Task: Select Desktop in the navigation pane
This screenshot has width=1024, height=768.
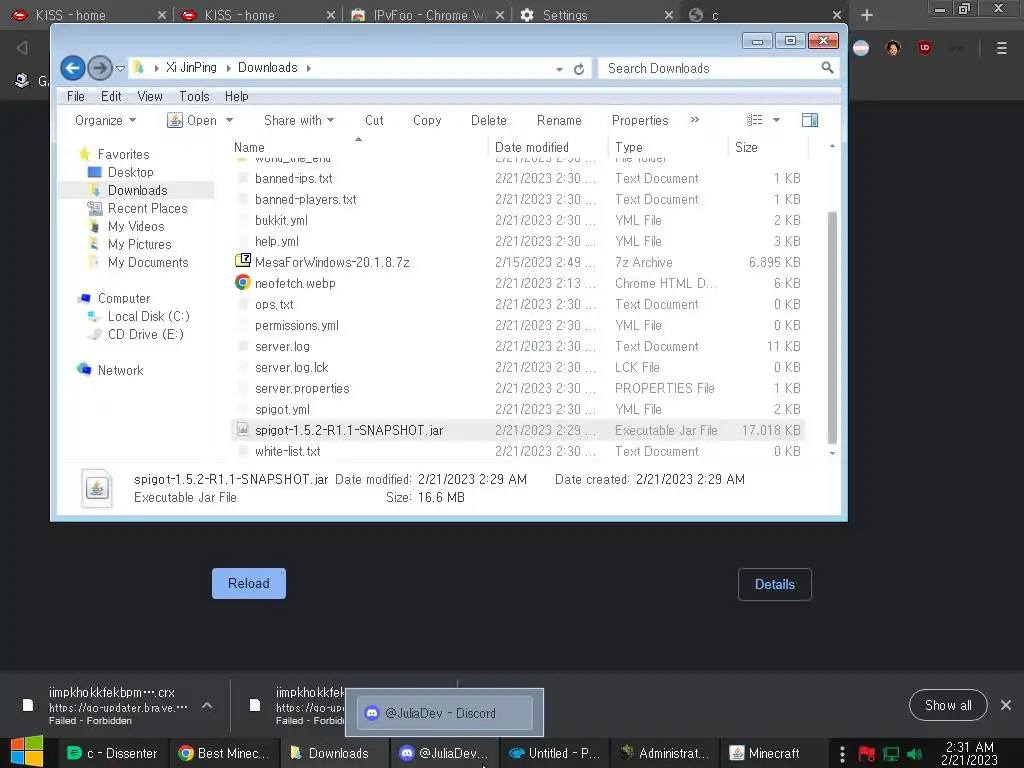Action: pyautogui.click(x=131, y=172)
